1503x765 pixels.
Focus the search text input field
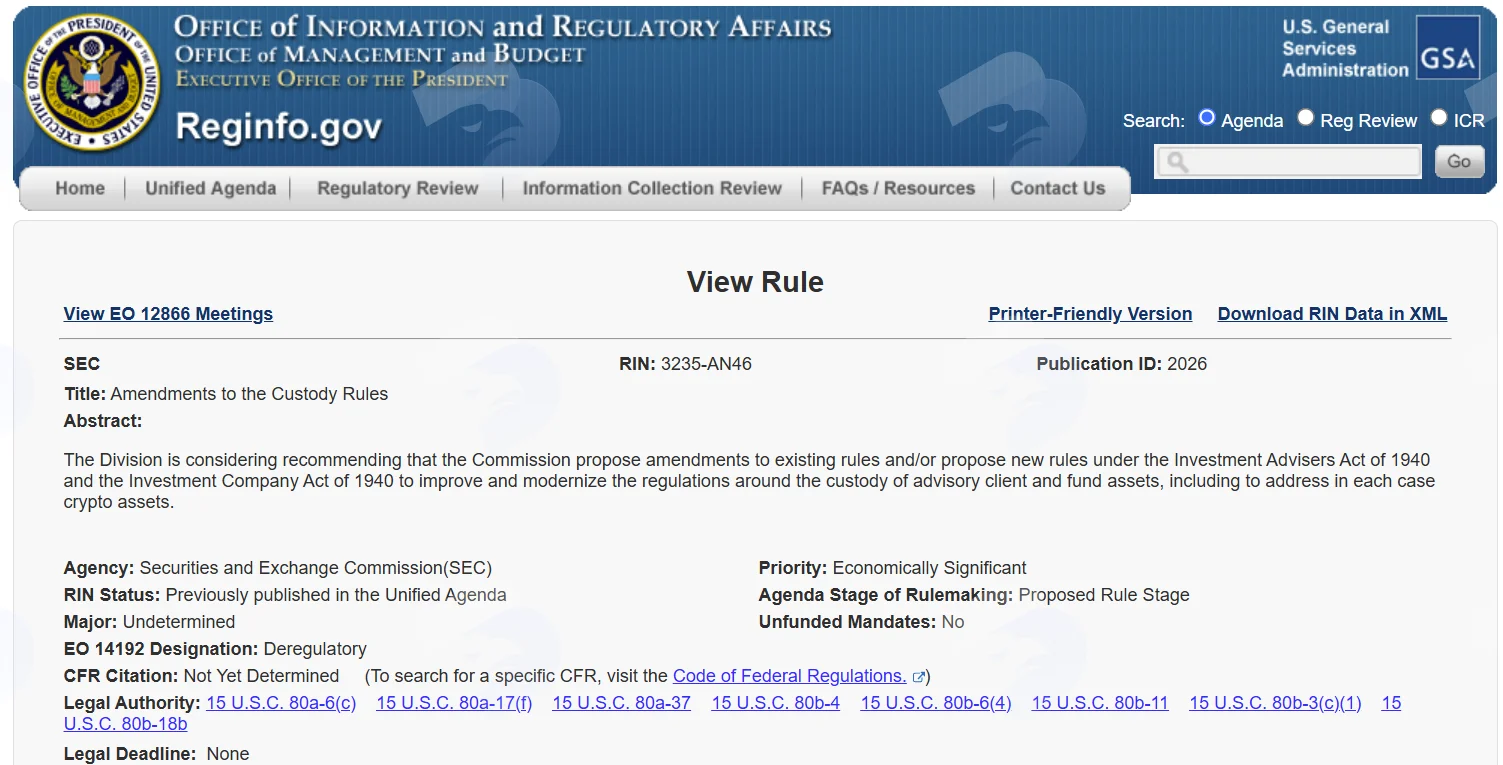1288,162
